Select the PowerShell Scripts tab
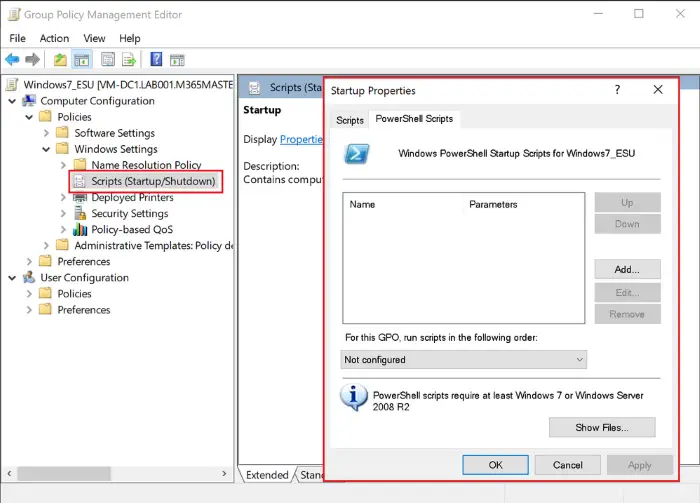 [x=414, y=119]
